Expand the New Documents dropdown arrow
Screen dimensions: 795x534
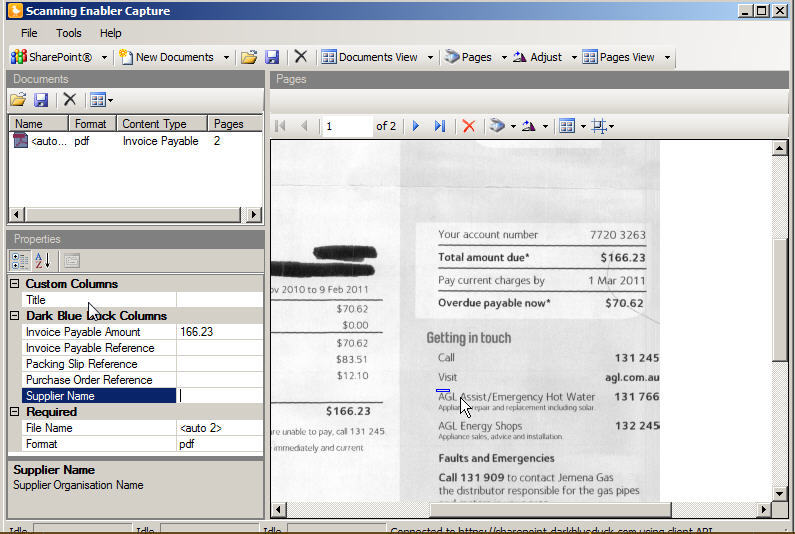(x=226, y=57)
